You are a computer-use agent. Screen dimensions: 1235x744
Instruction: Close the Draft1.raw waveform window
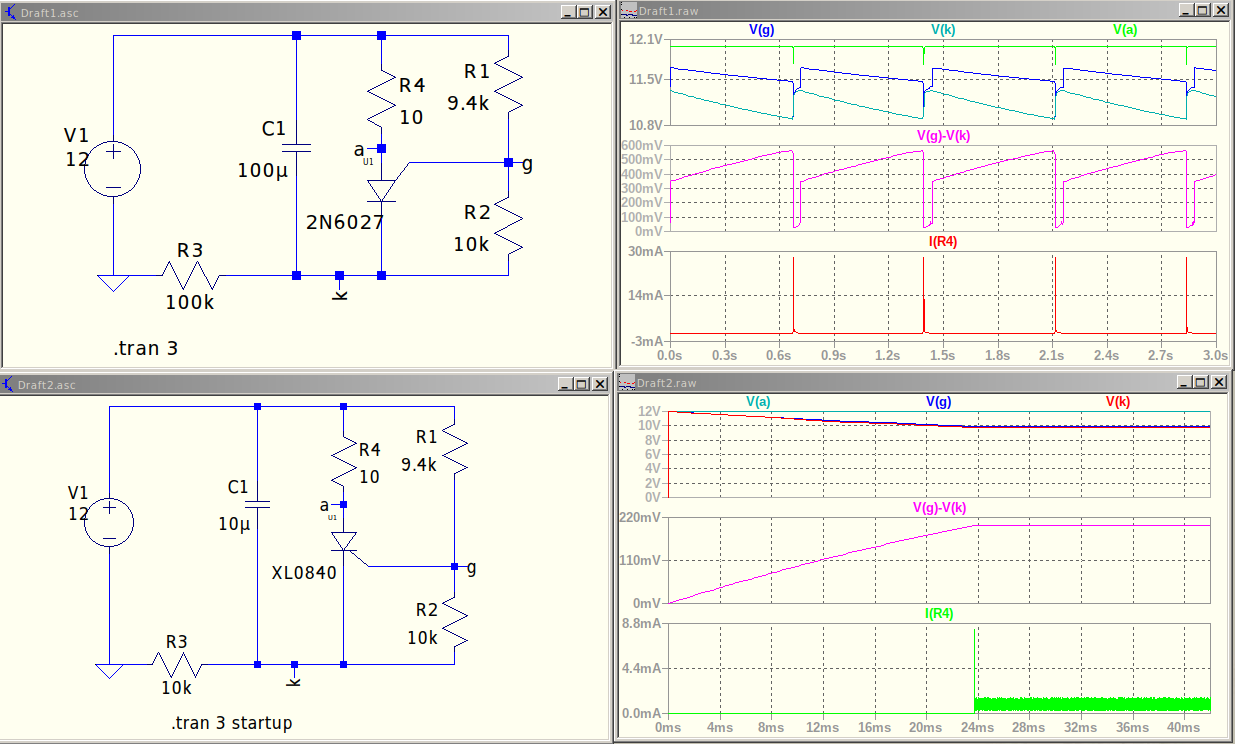(1220, 11)
